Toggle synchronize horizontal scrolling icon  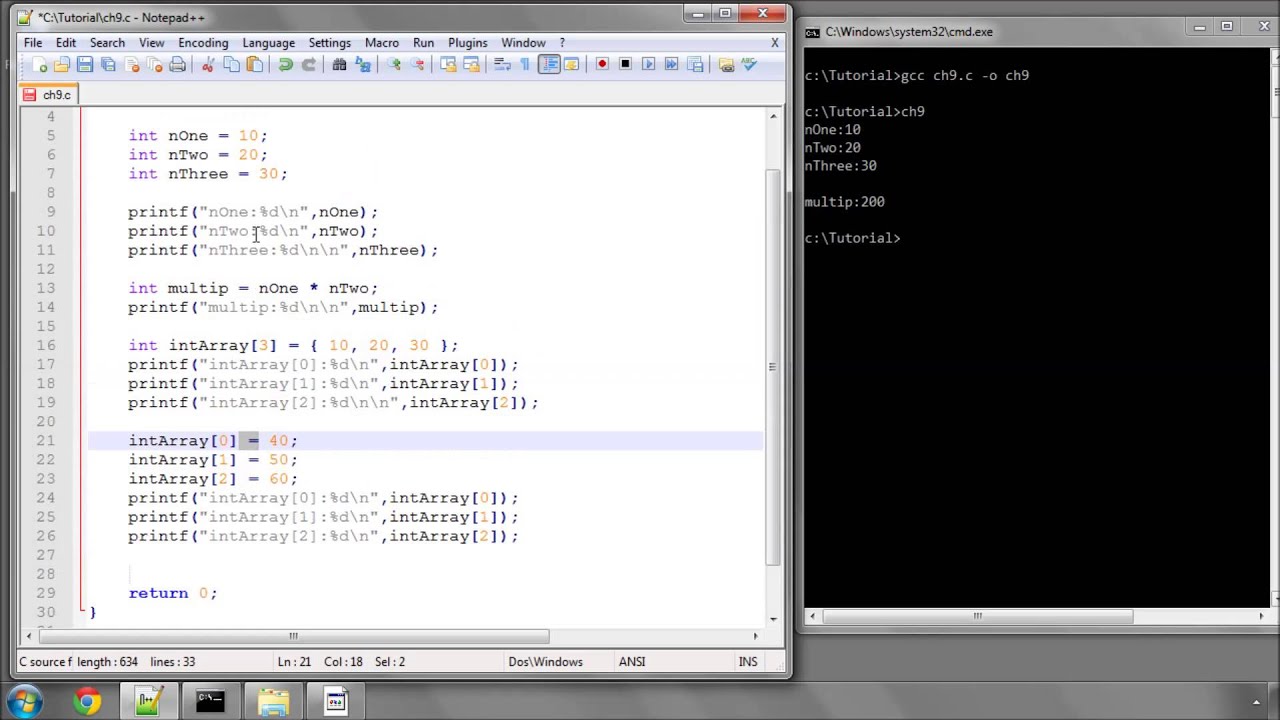click(471, 65)
